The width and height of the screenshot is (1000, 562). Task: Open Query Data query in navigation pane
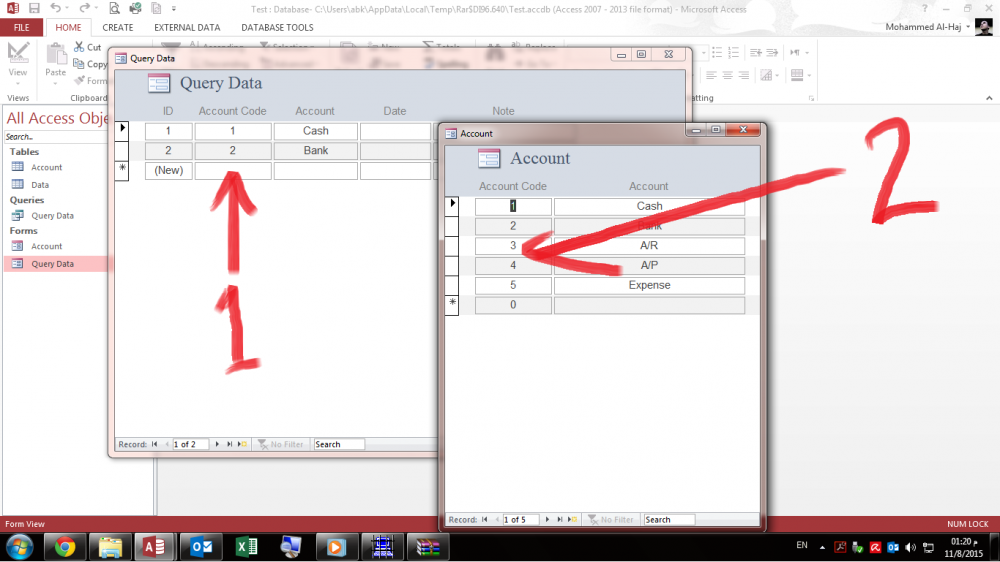(52, 216)
